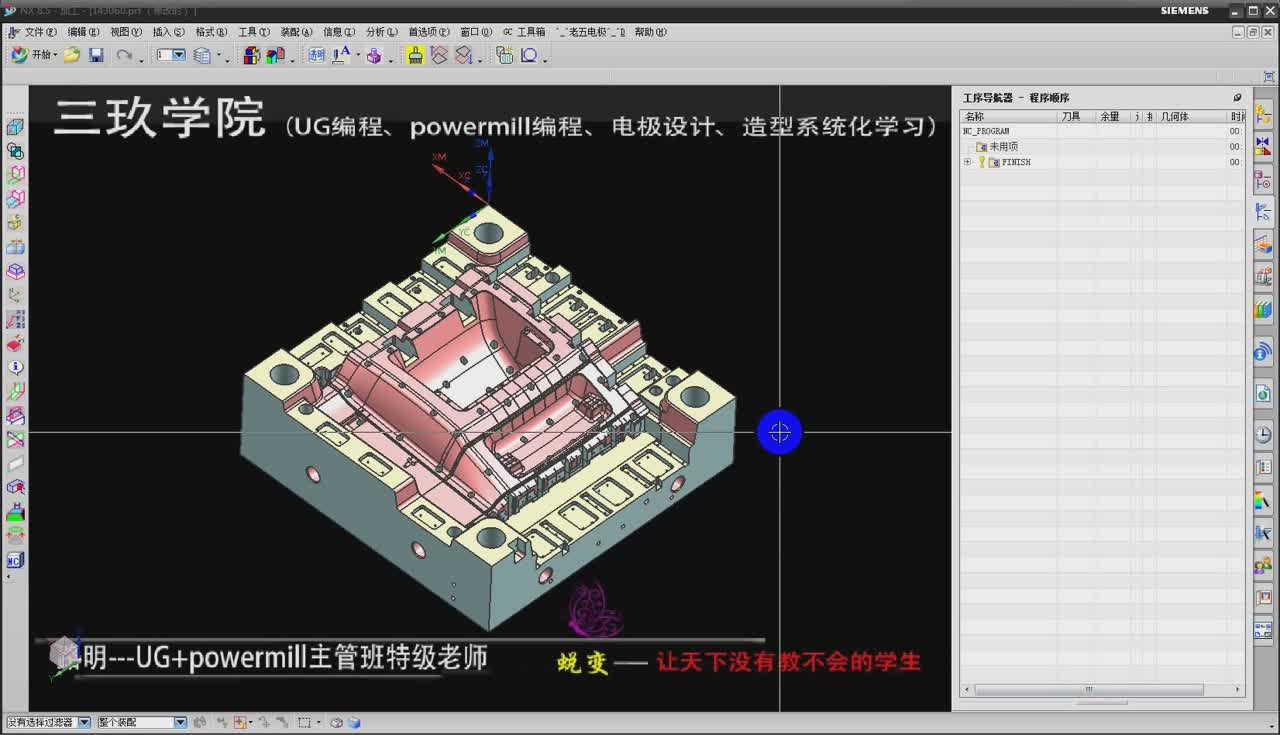
Task: Click the 刀具 (Tool) column header
Action: (x=1076, y=117)
